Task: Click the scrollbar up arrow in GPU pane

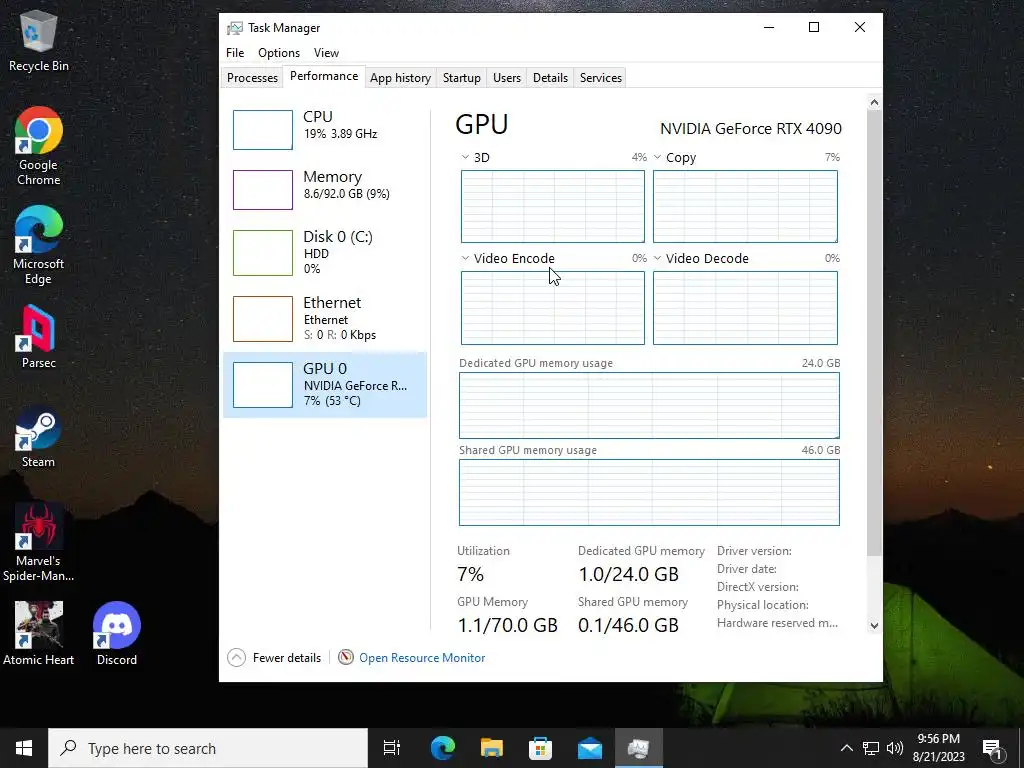Action: pyautogui.click(x=874, y=103)
